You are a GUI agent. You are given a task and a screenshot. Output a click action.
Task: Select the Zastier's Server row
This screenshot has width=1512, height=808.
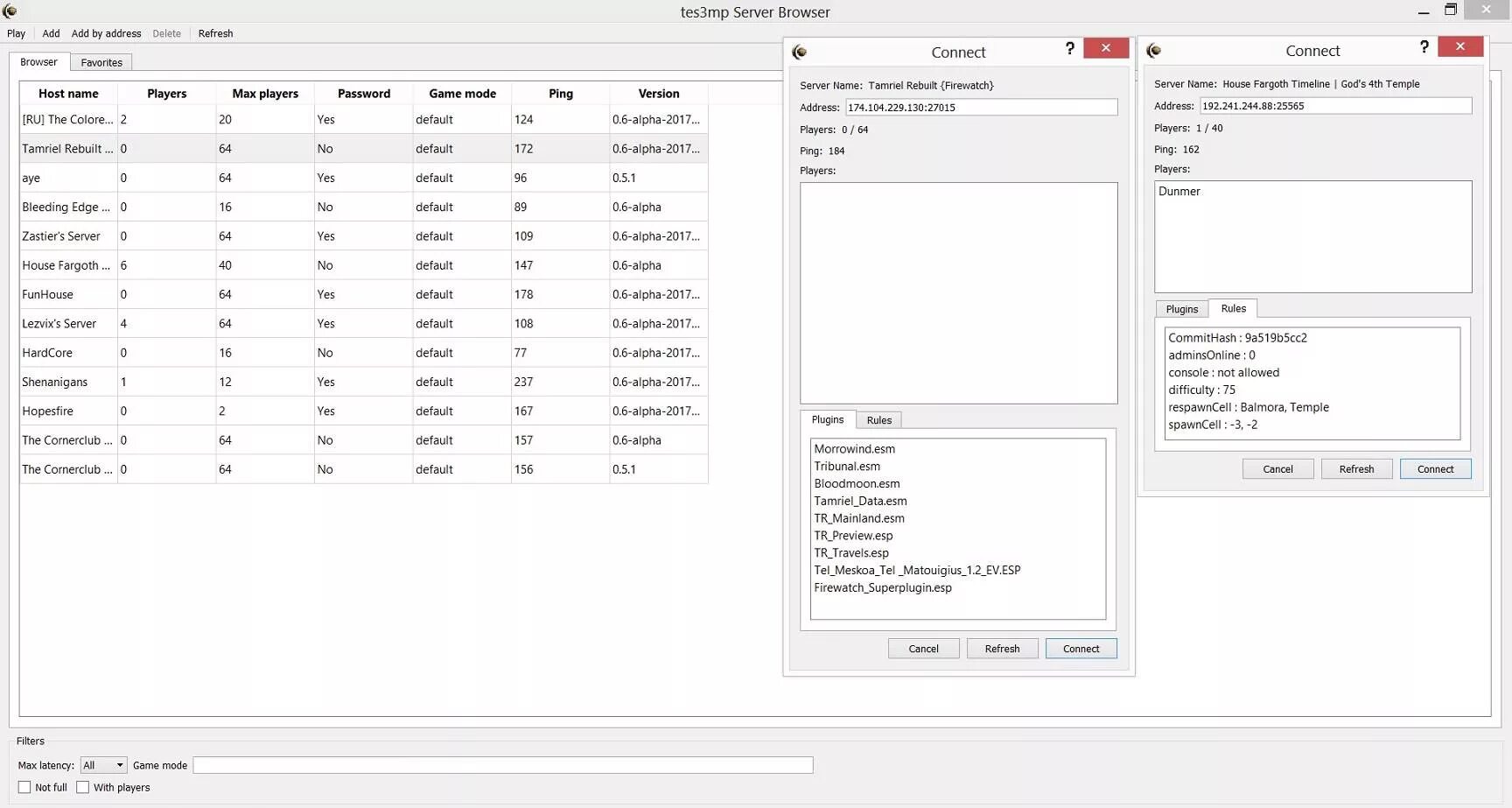click(x=364, y=236)
